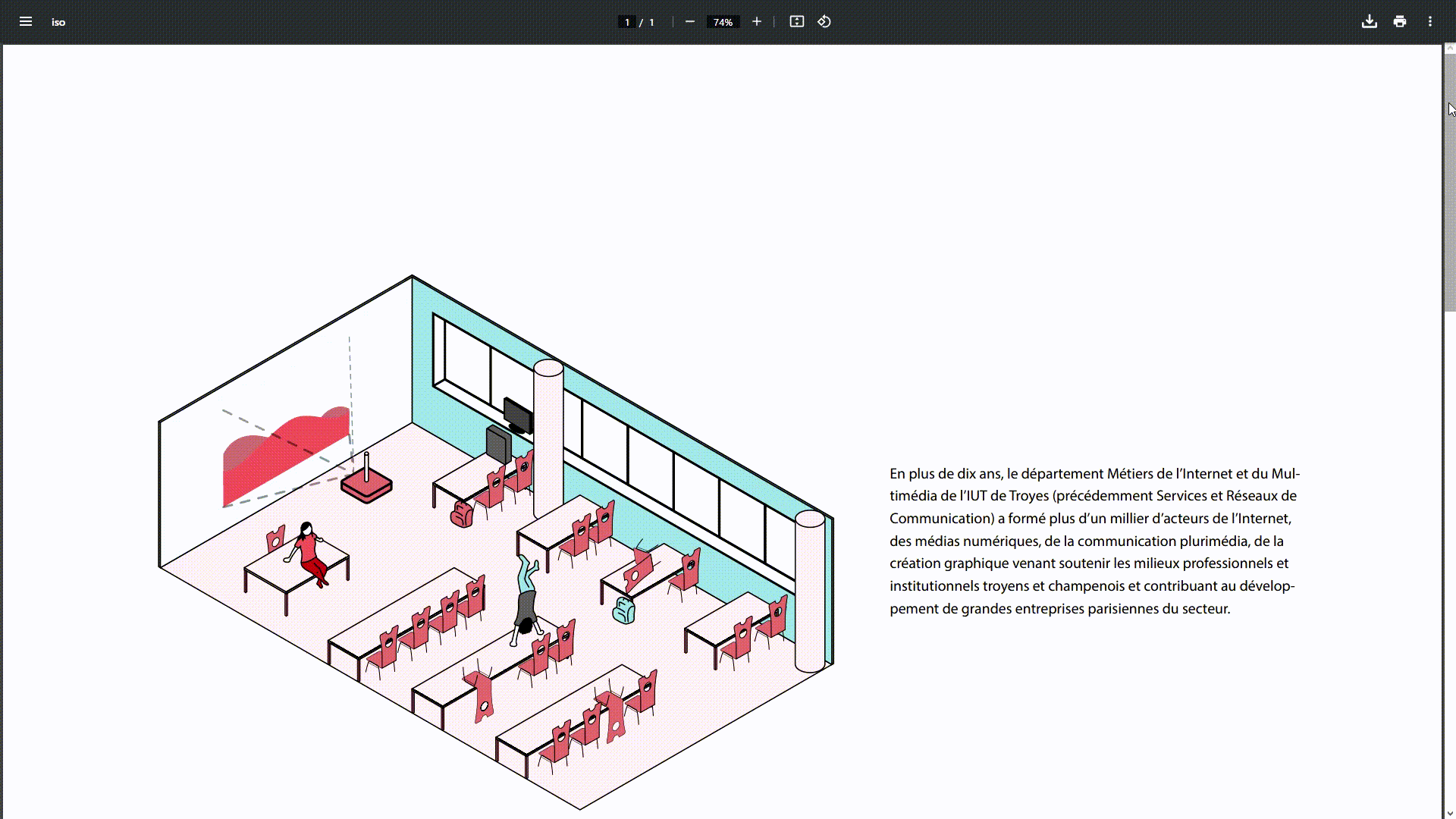The height and width of the screenshot is (819, 1456).
Task: Click the fit to page icon
Action: (796, 22)
